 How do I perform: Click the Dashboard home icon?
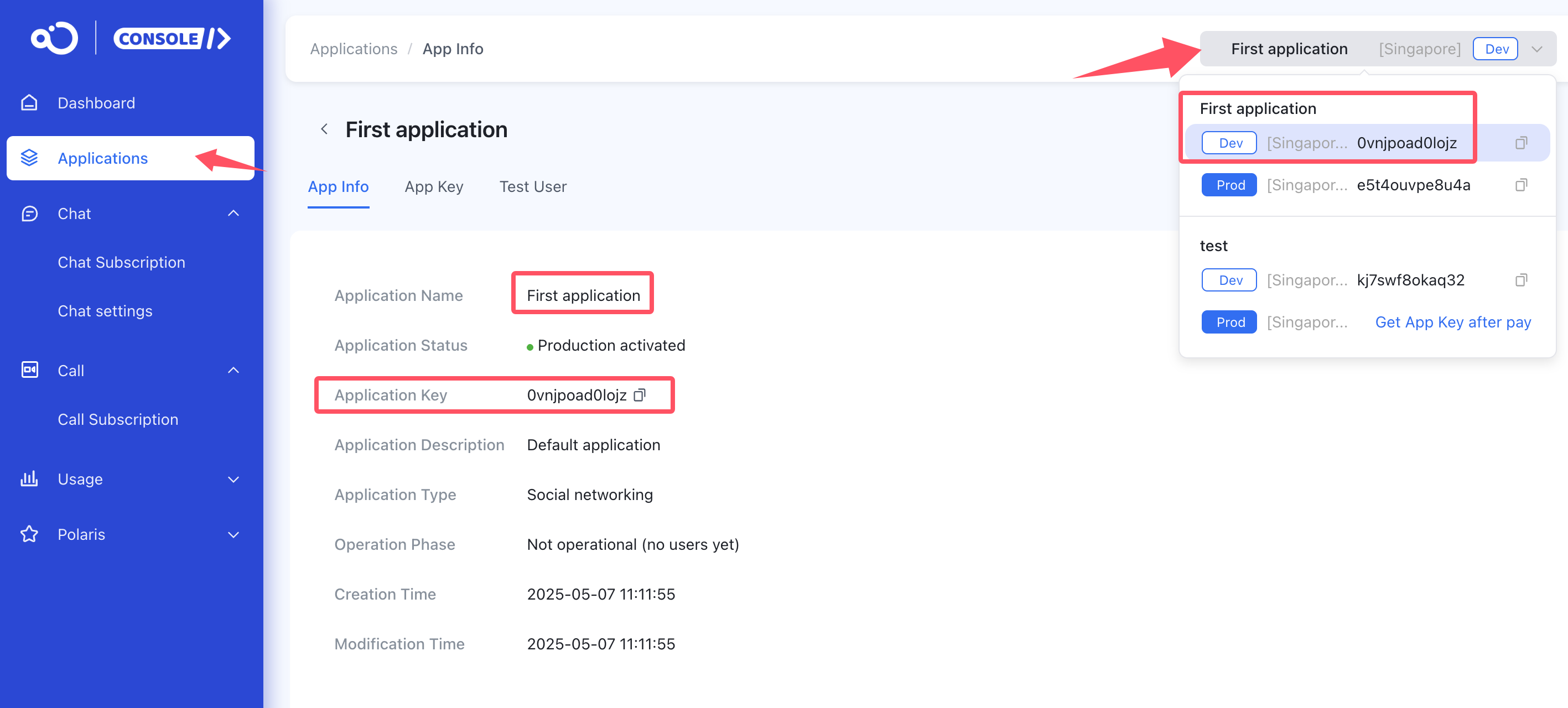tap(29, 103)
